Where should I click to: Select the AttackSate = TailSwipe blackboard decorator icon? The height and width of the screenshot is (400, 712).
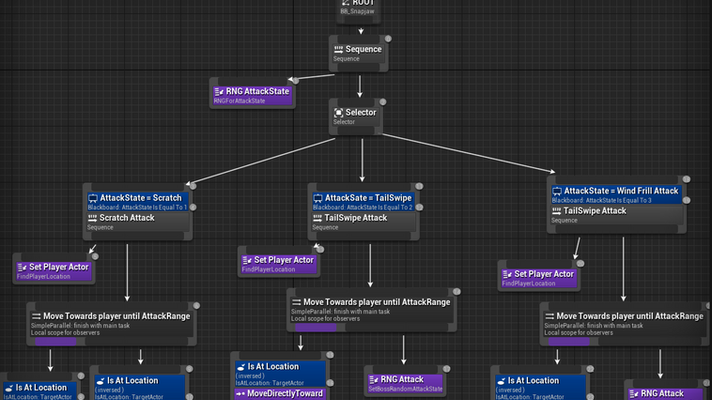318,198
